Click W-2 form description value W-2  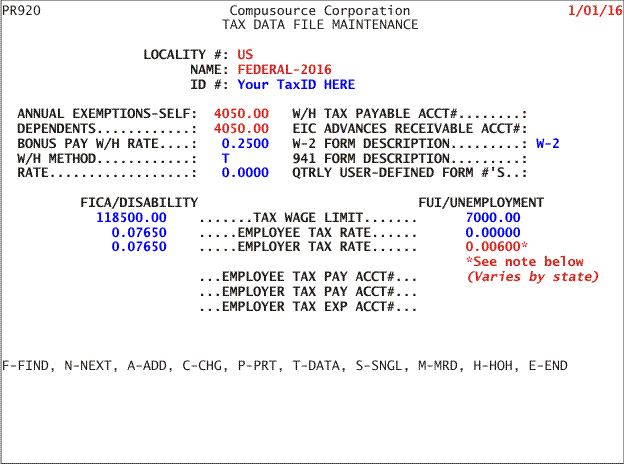point(548,143)
